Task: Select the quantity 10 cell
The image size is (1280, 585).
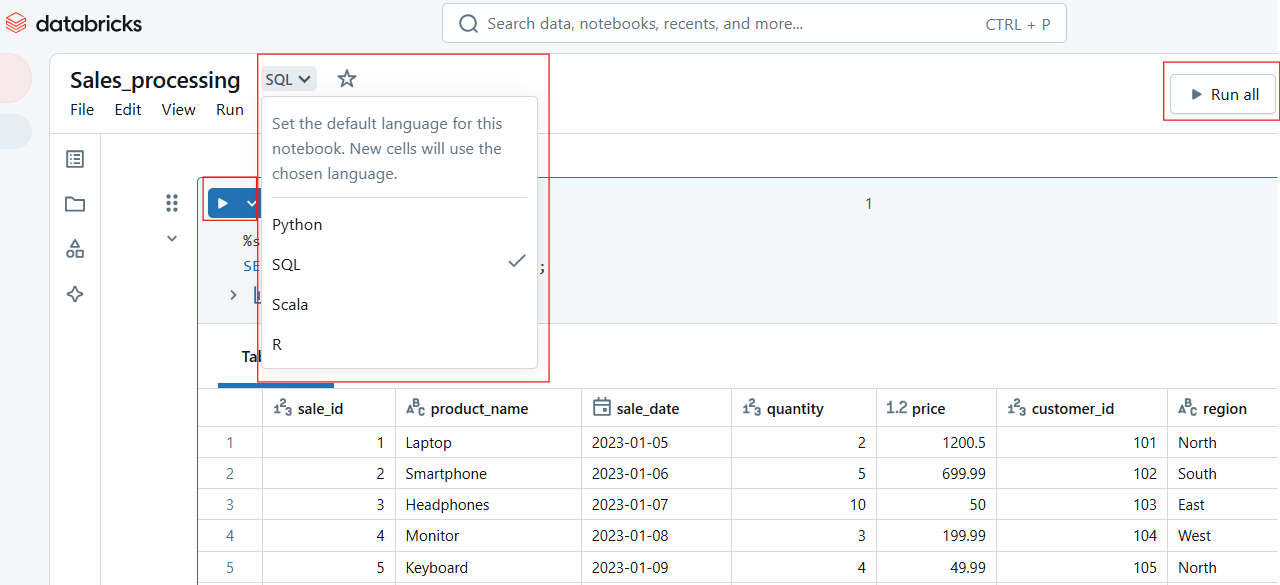Action: click(804, 505)
